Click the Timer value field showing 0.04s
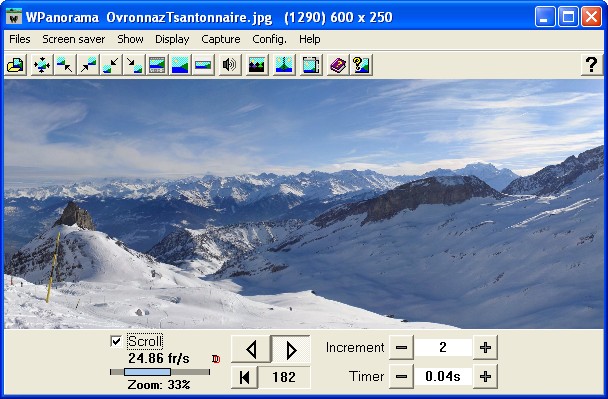Image resolution: width=608 pixels, height=399 pixels. (443, 376)
